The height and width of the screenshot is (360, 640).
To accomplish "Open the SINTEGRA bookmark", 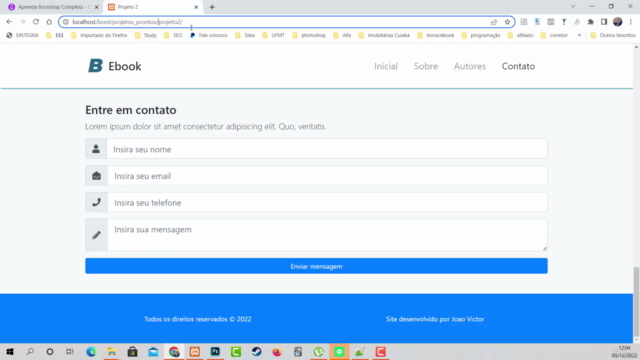I will click(x=22, y=35).
